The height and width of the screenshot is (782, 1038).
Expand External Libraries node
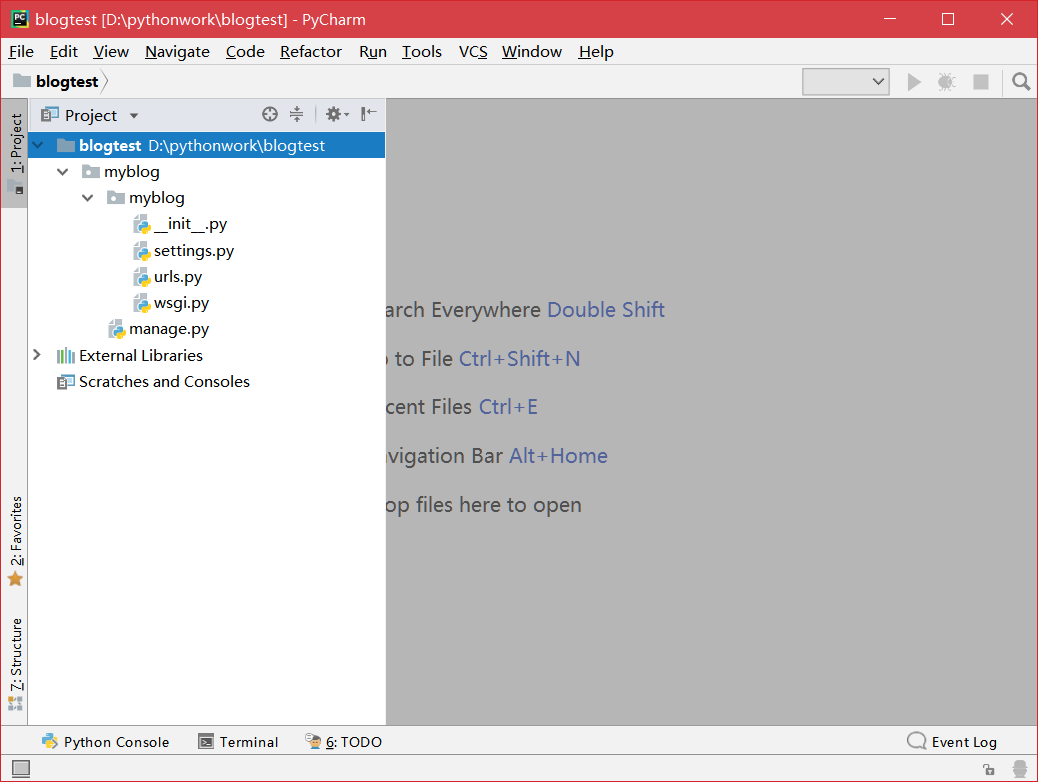click(37, 356)
